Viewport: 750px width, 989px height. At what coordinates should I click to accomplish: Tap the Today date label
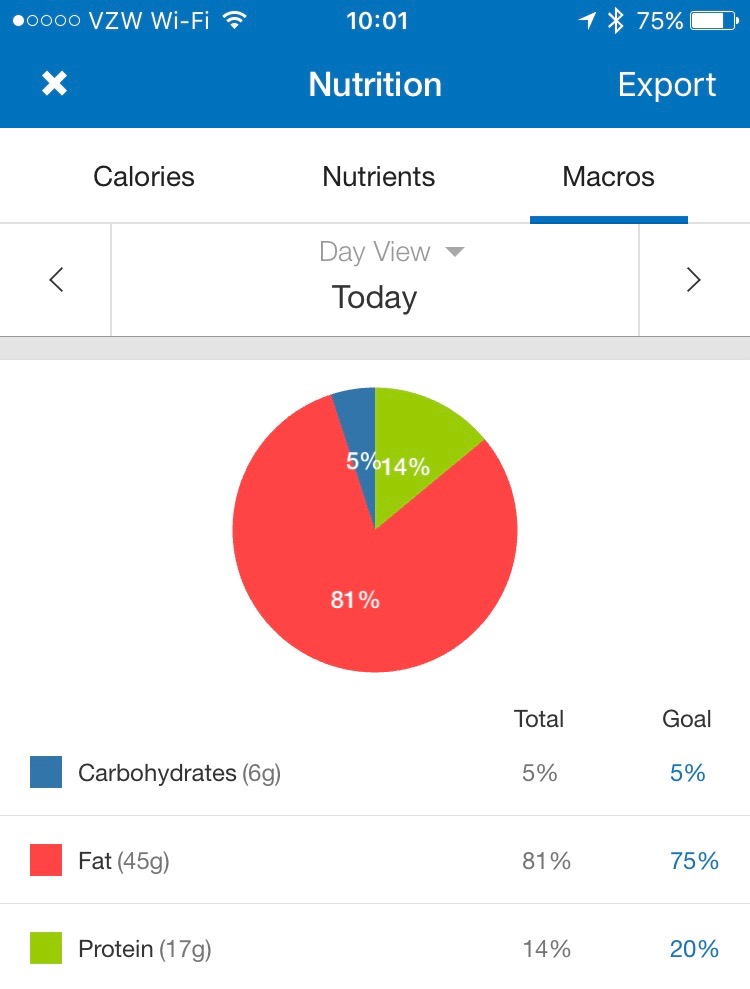[374, 297]
